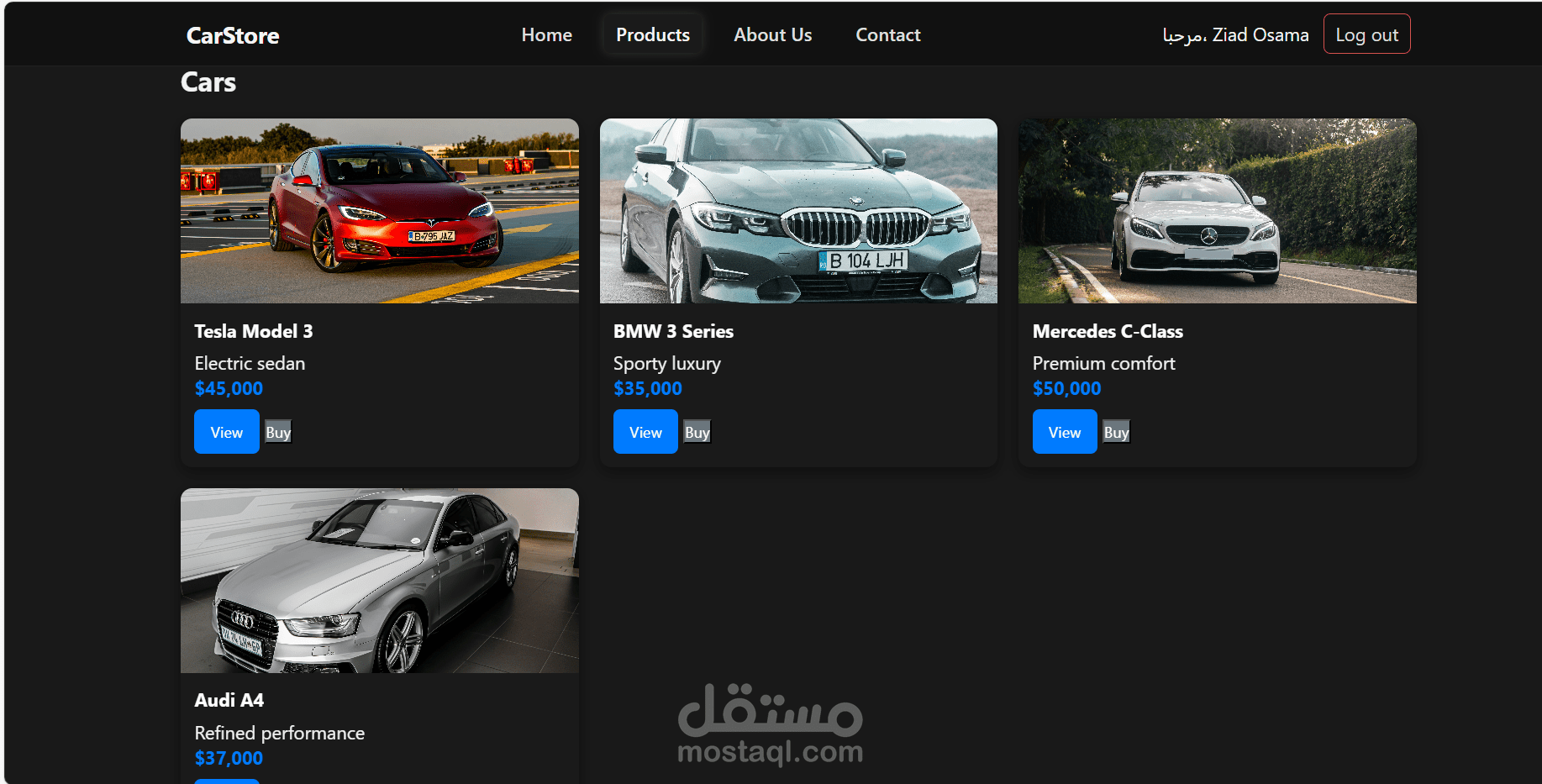
Task: Click the Tesla Model 3 title
Action: [x=254, y=331]
